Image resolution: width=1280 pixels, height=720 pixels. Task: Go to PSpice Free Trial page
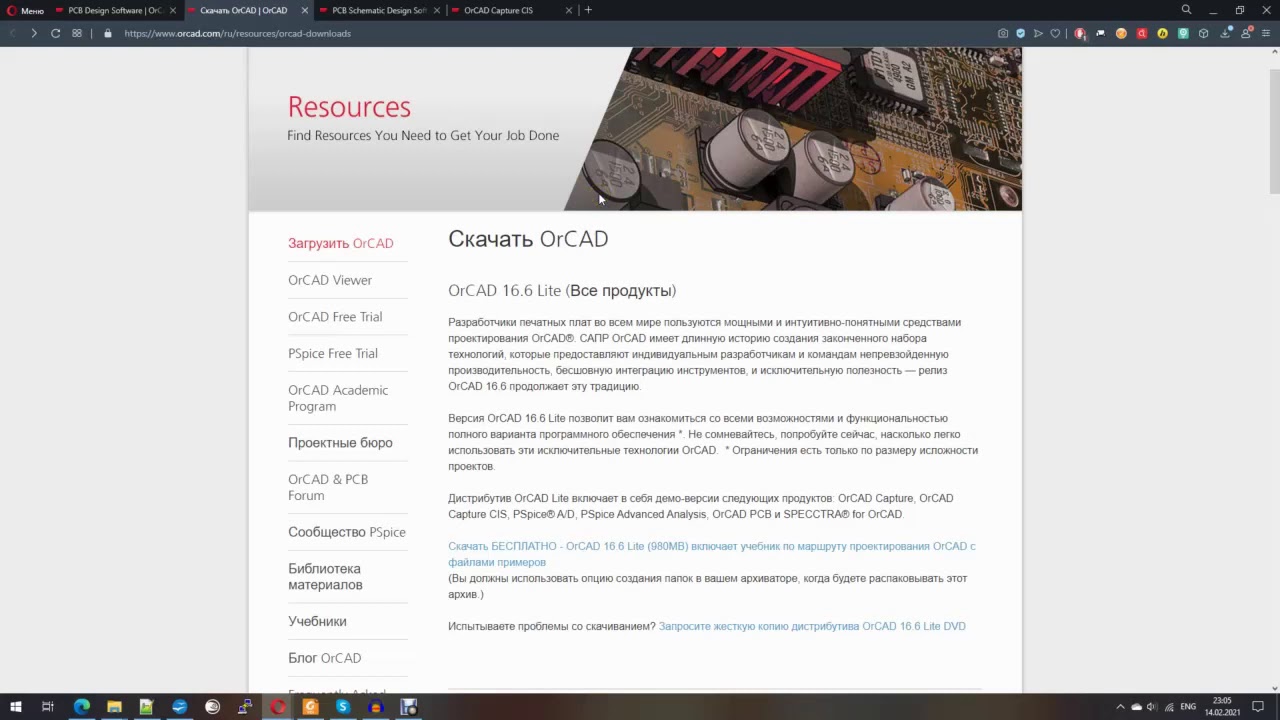(x=333, y=353)
